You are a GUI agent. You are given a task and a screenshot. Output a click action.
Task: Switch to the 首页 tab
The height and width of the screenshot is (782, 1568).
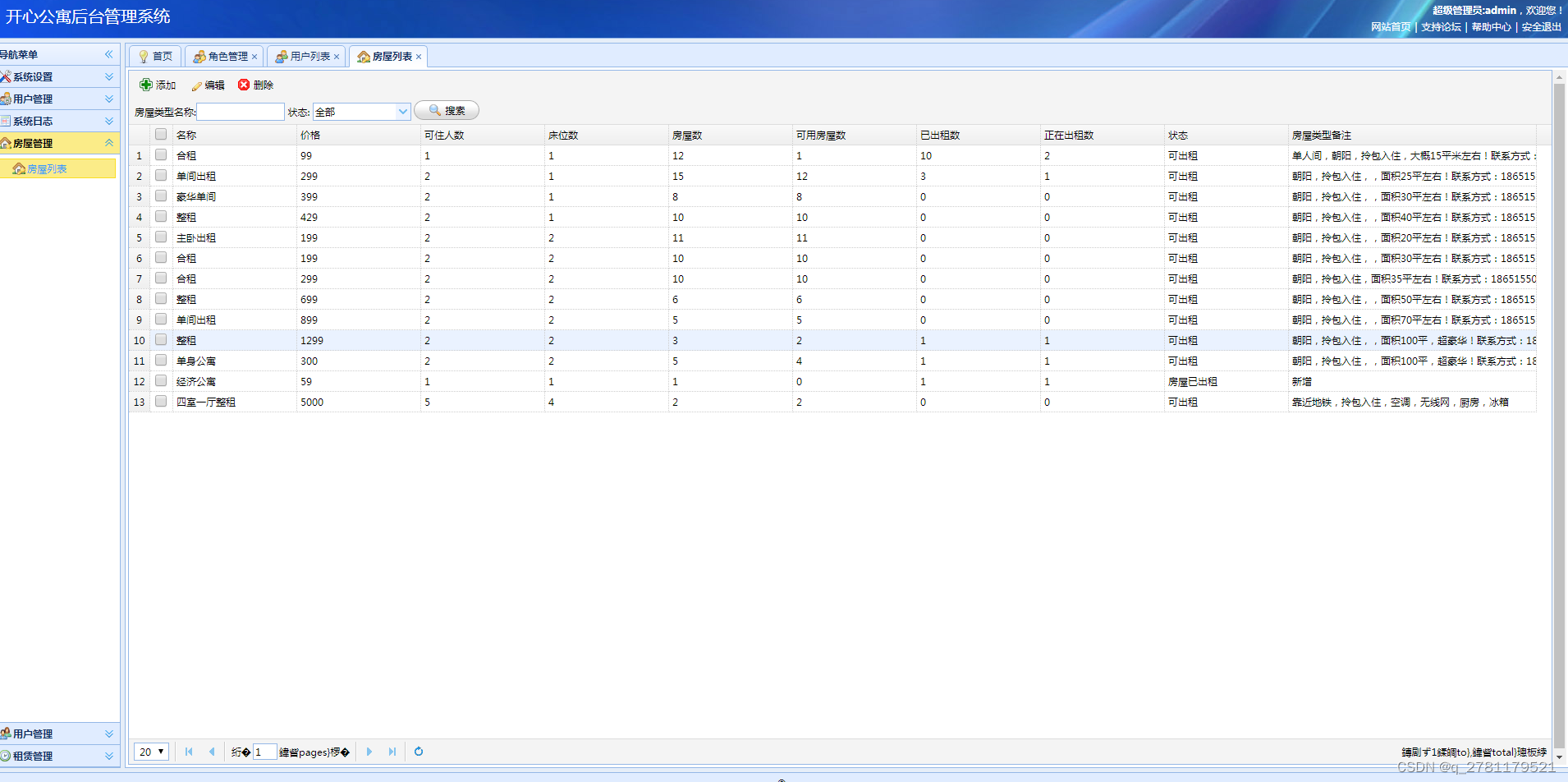pos(155,57)
